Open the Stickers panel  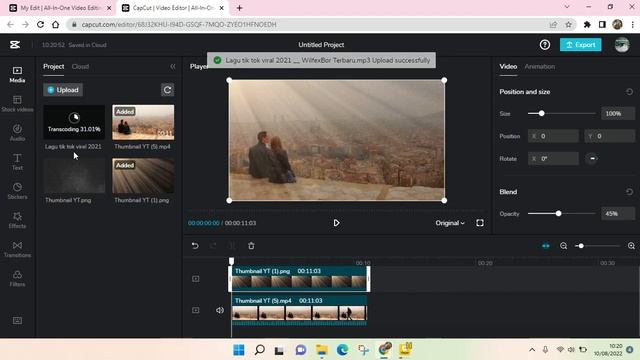pos(17,191)
